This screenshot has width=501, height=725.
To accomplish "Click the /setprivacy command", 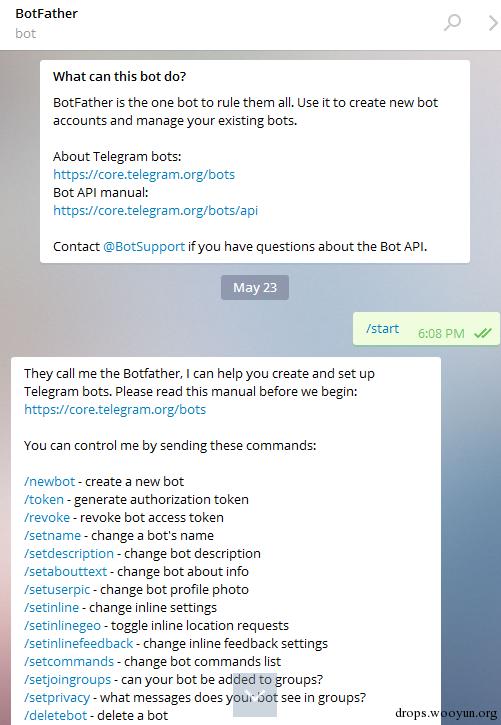I will click(57, 698).
